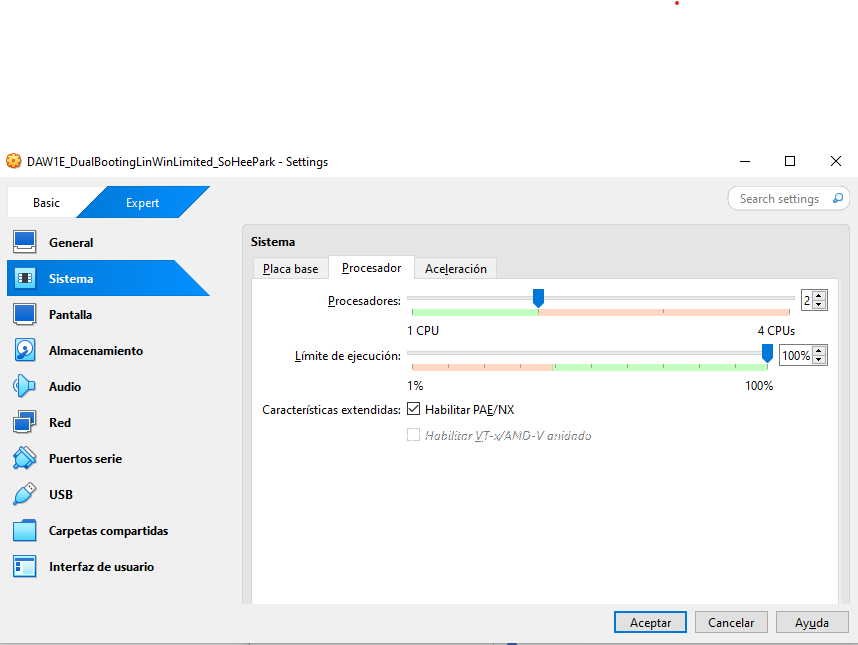The width and height of the screenshot is (858, 645).
Task: Click the Procesadores slider handle
Action: pyautogui.click(x=538, y=298)
